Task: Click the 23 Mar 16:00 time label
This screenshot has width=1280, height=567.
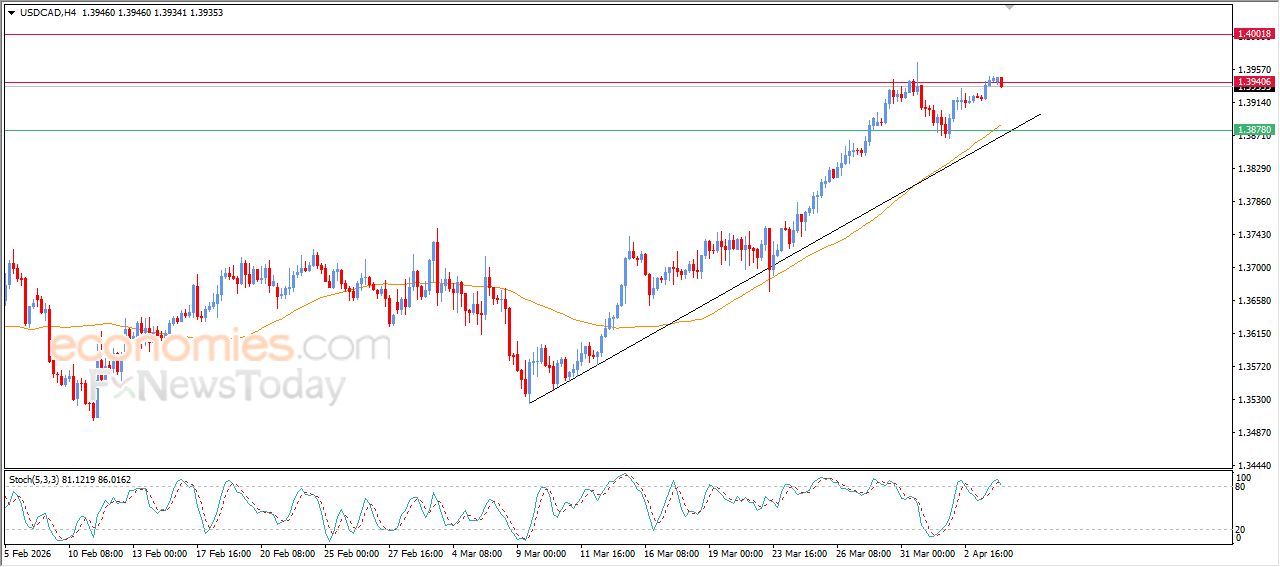Action: click(x=800, y=553)
